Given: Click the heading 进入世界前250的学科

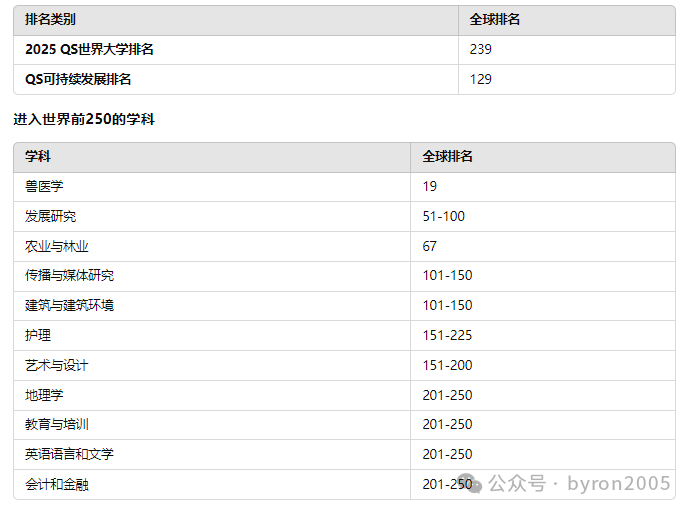Looking at the screenshot, I should (x=84, y=119).
